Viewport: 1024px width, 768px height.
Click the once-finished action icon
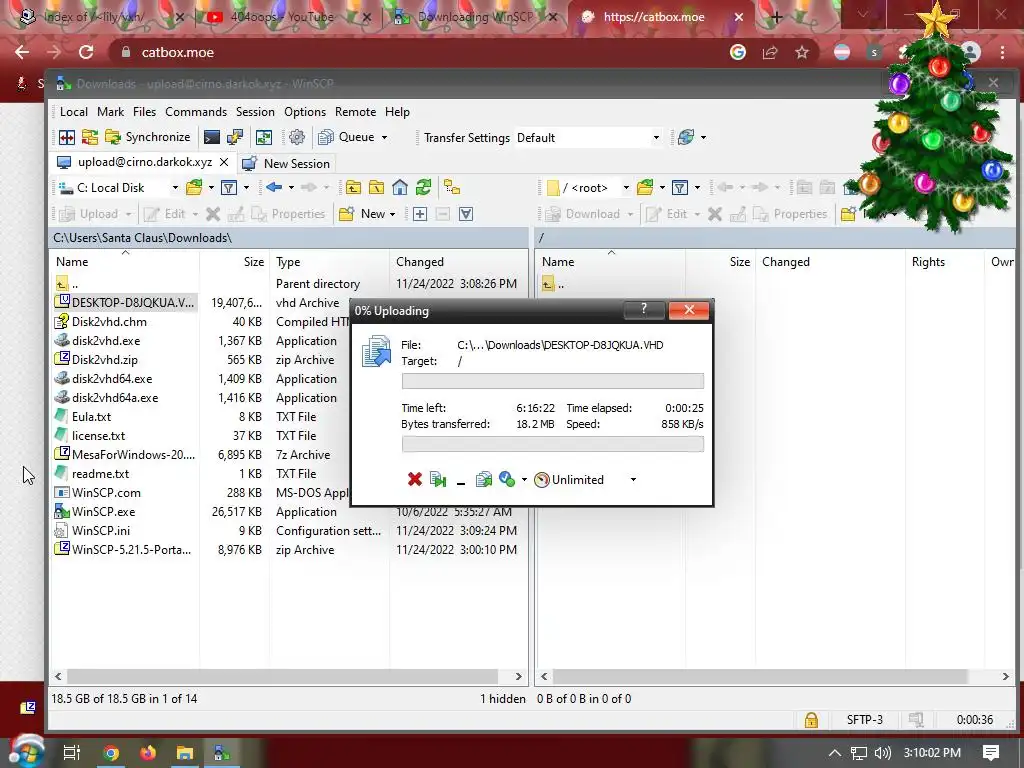click(x=507, y=479)
